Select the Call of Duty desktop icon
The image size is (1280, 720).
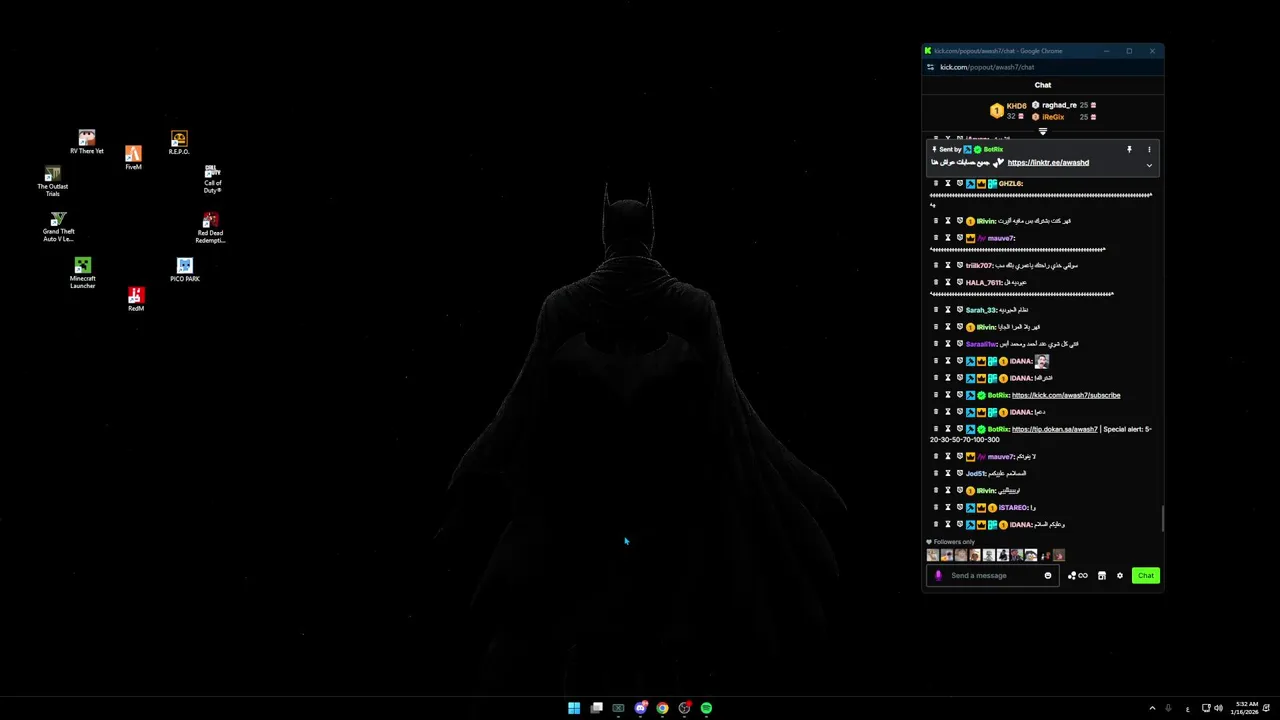pos(212,179)
